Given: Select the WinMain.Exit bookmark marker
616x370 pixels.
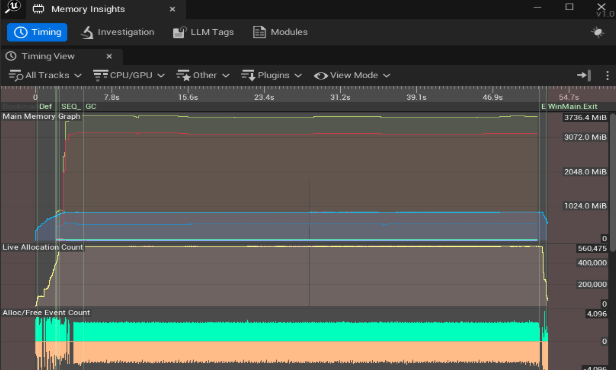Looking at the screenshot, I should 572,106.
